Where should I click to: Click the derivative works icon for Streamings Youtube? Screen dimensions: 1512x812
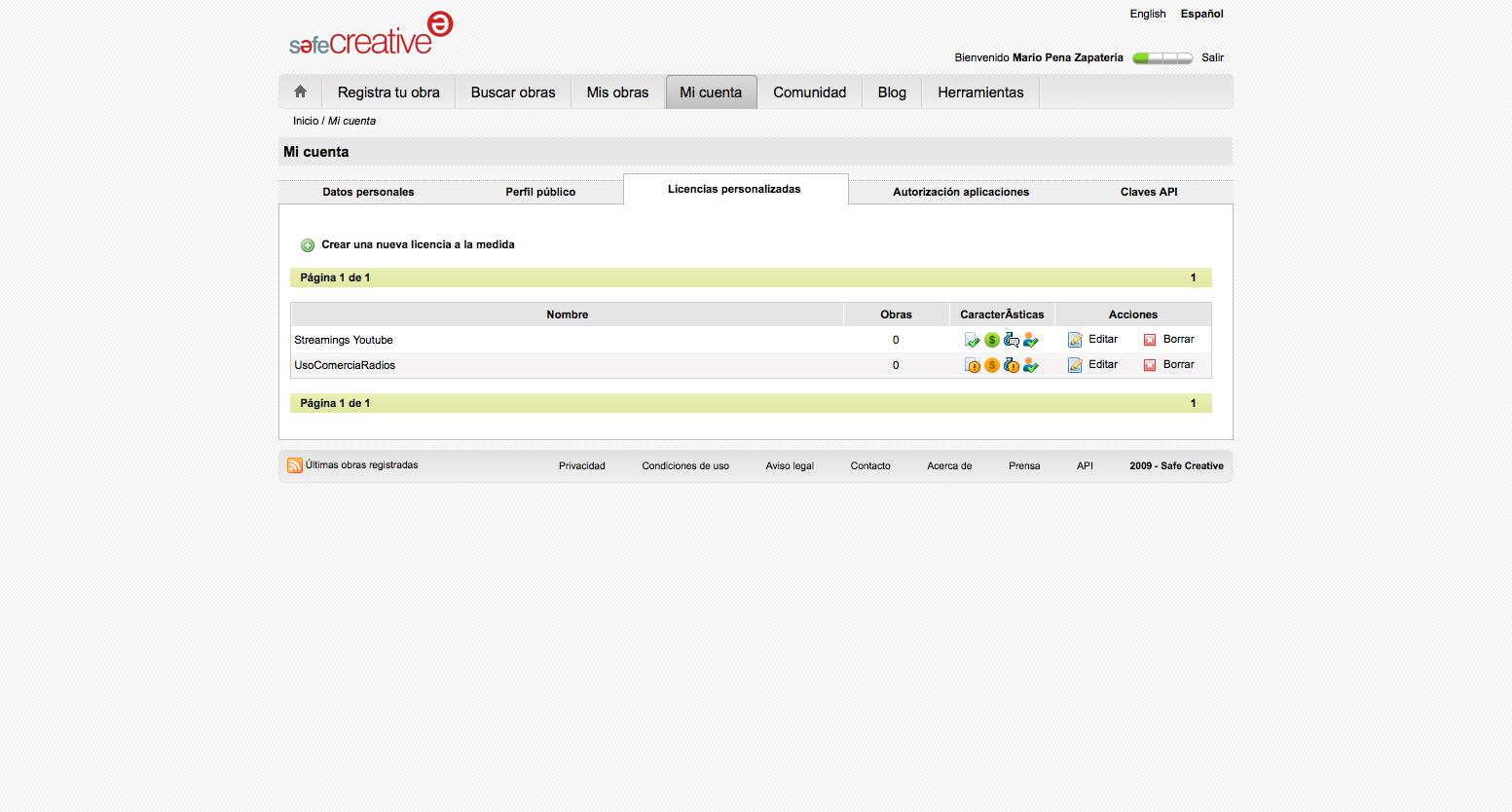(1011, 340)
